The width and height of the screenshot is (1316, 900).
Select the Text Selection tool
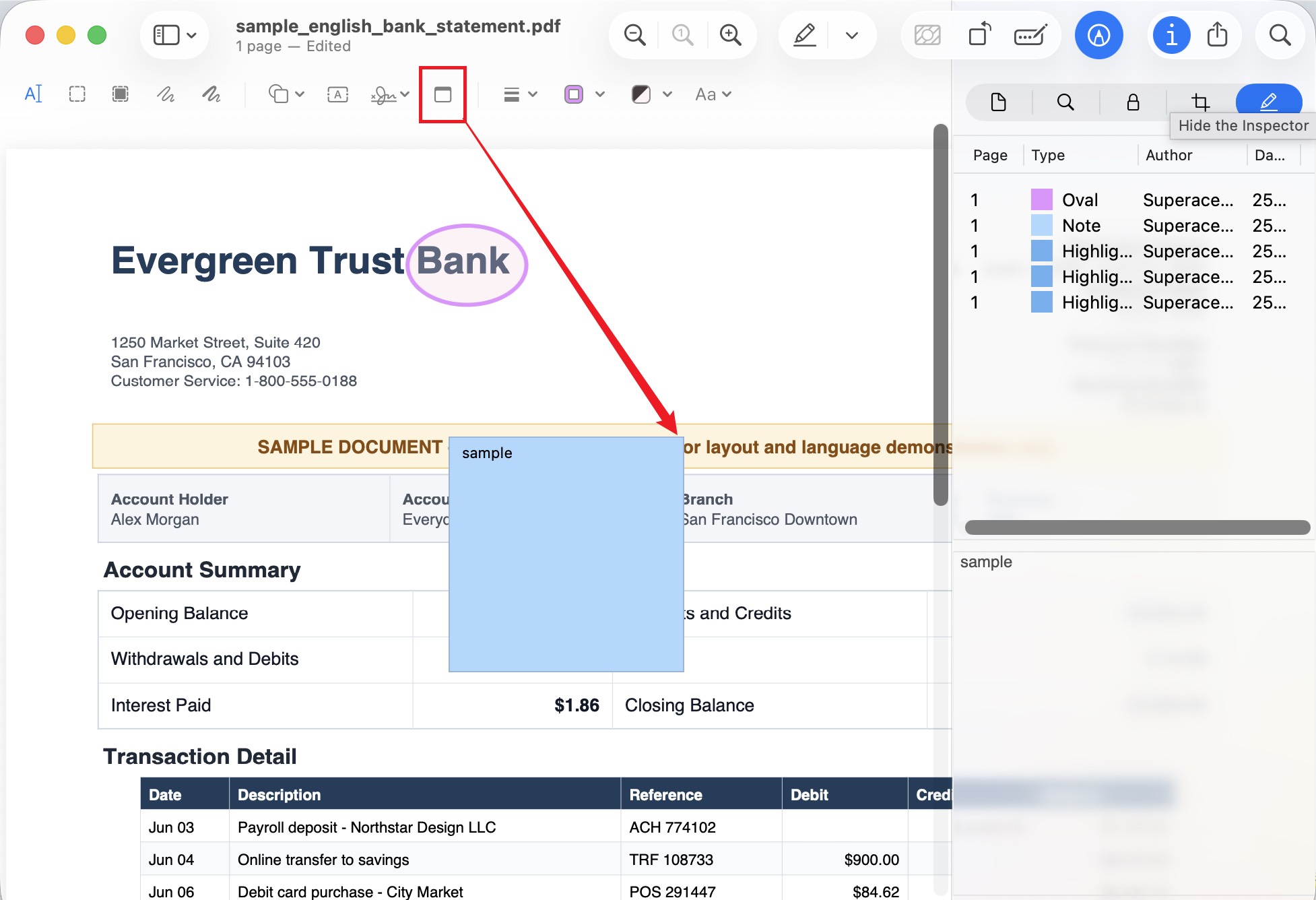coord(33,94)
